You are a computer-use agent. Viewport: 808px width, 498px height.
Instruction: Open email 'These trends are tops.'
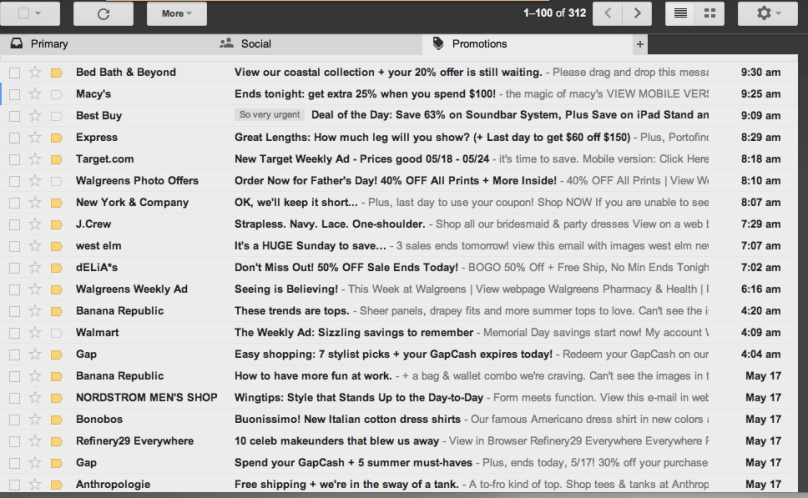coord(292,311)
